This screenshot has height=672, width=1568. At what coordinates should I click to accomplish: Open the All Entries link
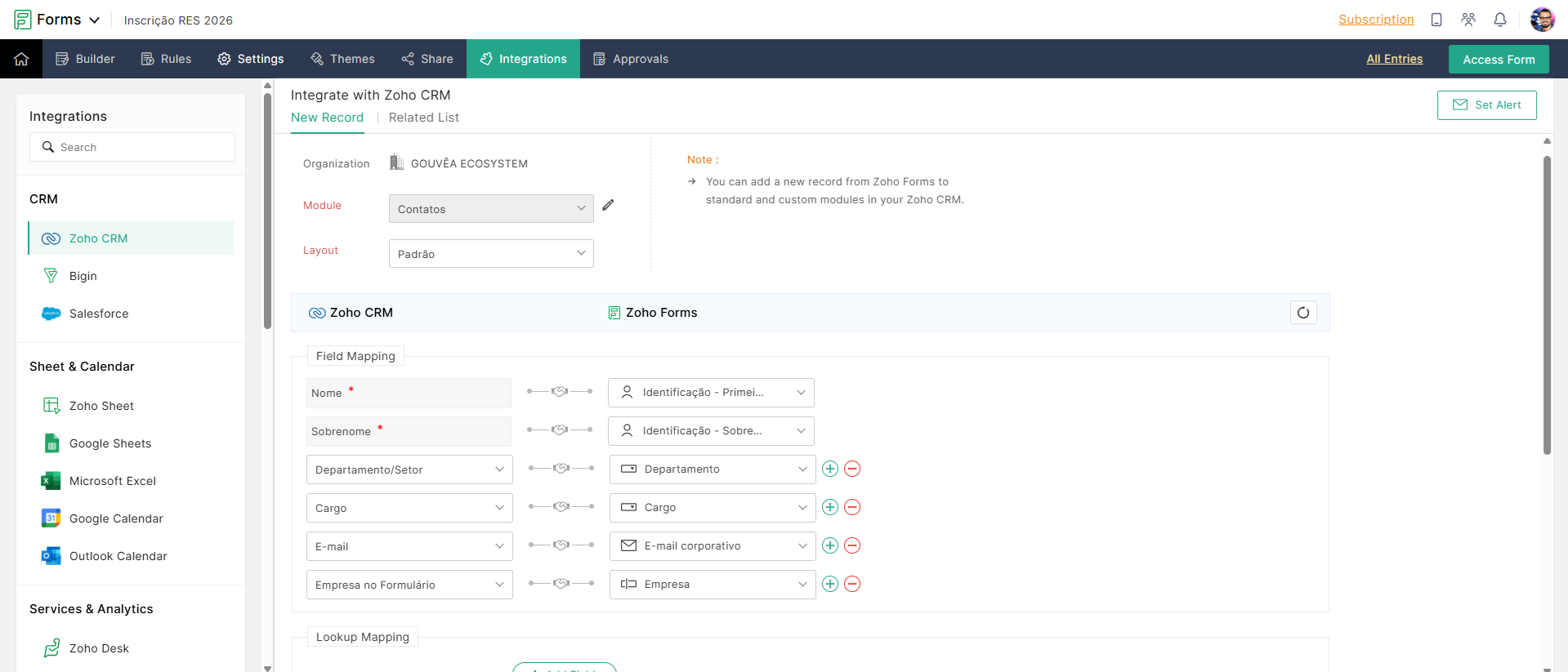pos(1394,59)
